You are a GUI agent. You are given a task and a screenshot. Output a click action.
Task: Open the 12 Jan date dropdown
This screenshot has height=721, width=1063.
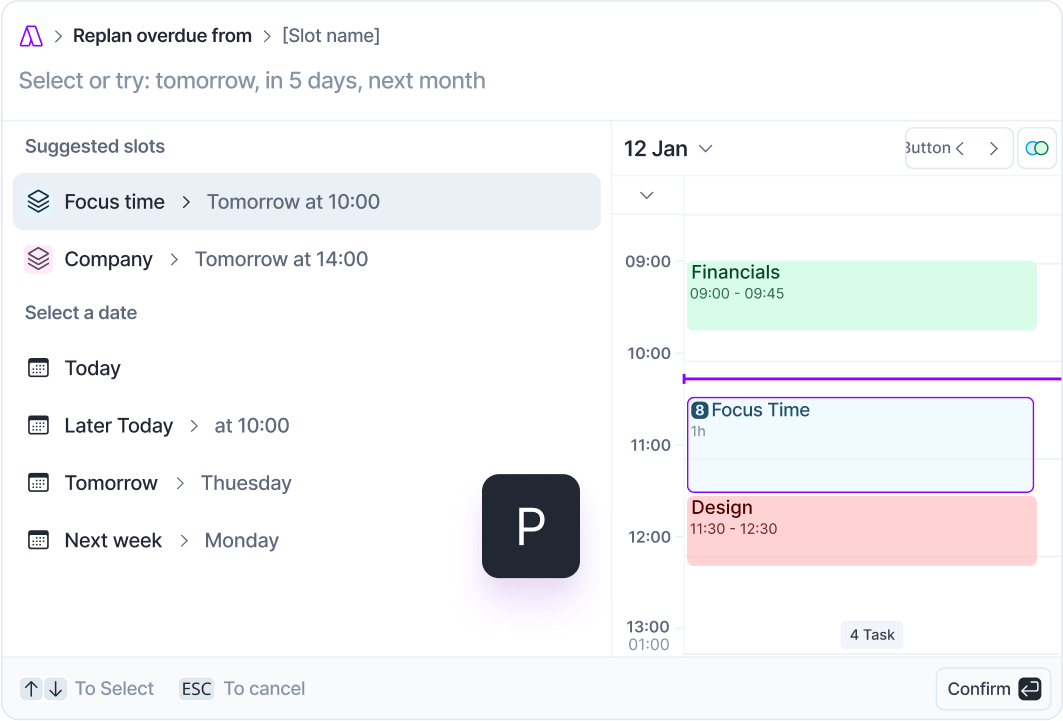point(668,148)
